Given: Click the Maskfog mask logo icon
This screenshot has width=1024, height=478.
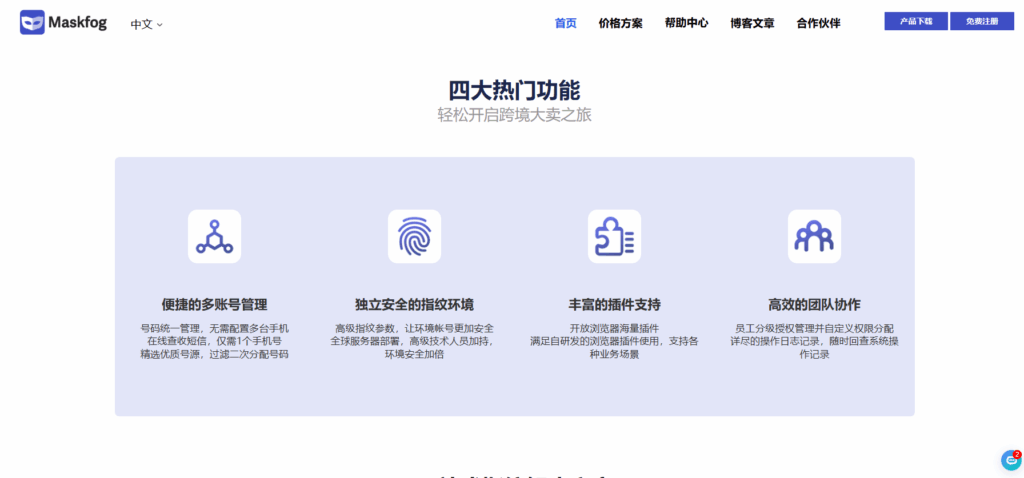Looking at the screenshot, I should coord(32,22).
